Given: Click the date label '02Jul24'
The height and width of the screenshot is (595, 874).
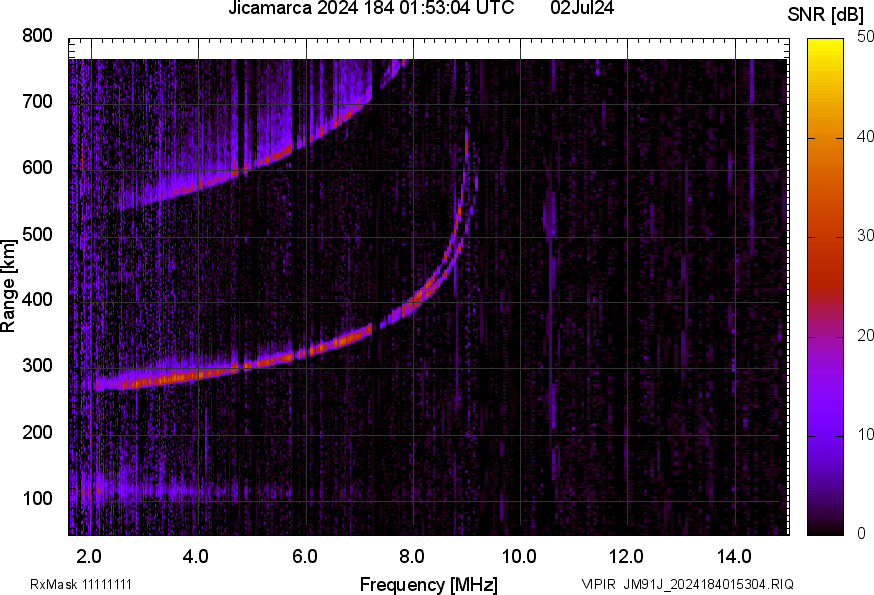Looking at the screenshot, I should [582, 8].
